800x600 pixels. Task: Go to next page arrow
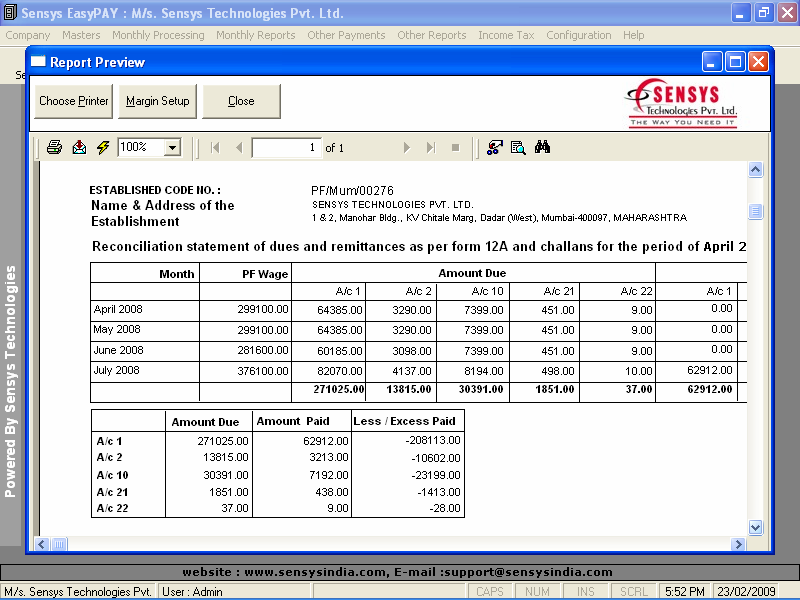point(407,148)
